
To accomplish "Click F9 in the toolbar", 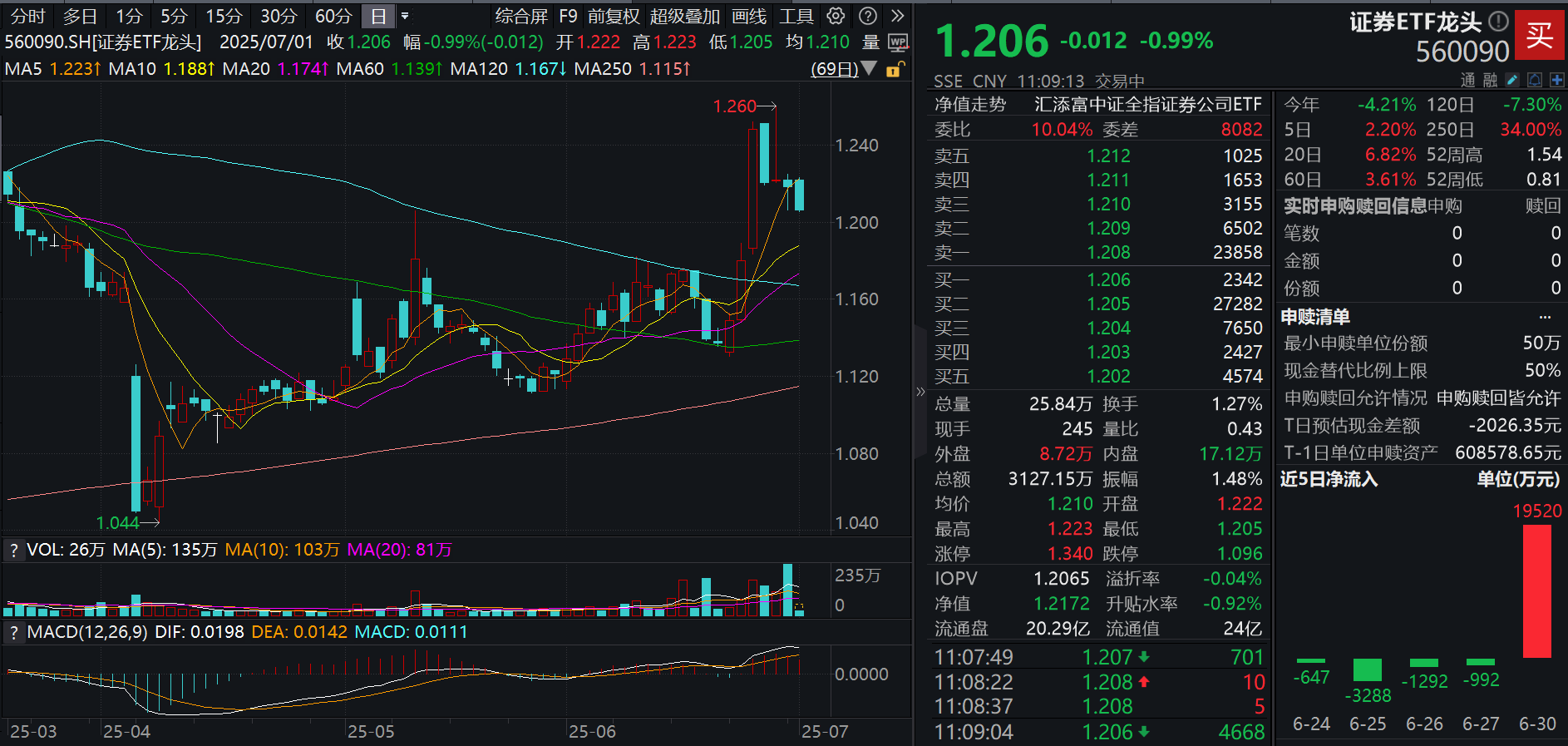I will (x=568, y=16).
